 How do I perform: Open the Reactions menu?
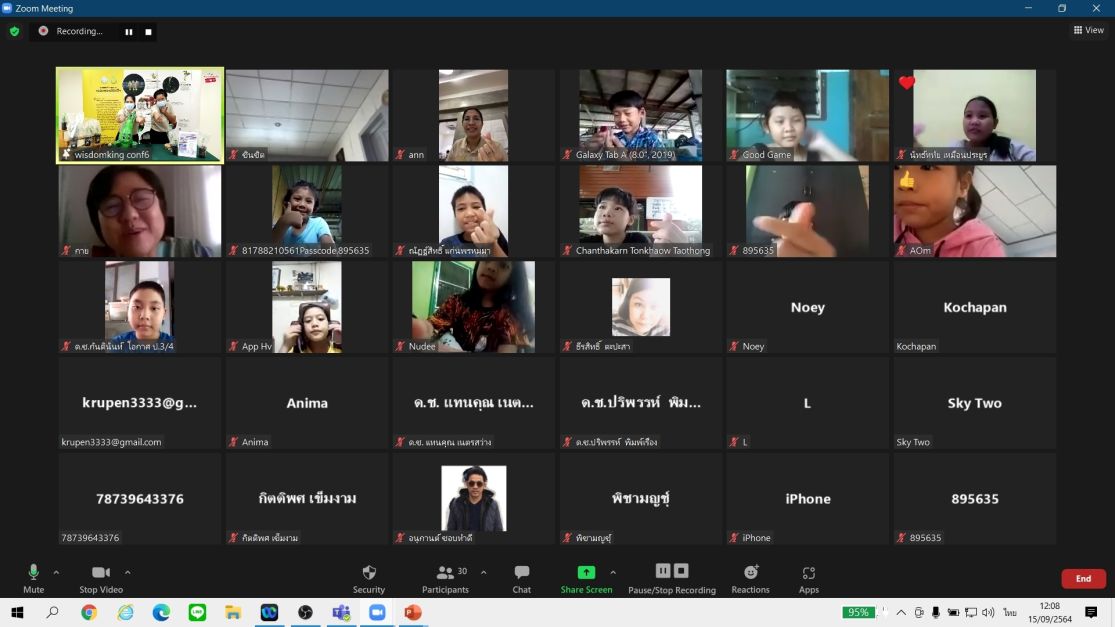tap(750, 579)
